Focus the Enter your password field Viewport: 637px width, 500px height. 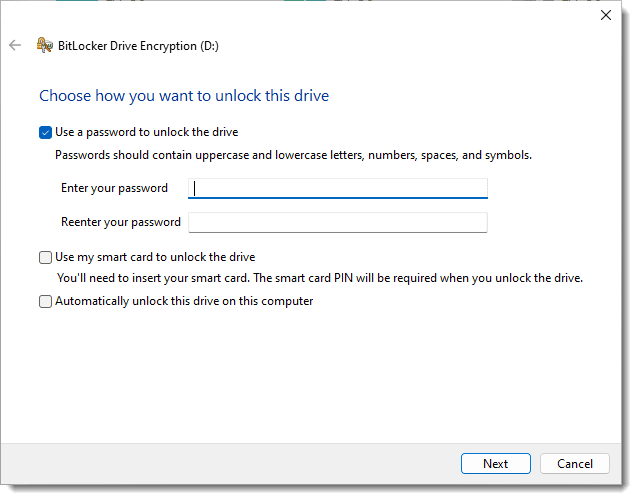[x=338, y=188]
